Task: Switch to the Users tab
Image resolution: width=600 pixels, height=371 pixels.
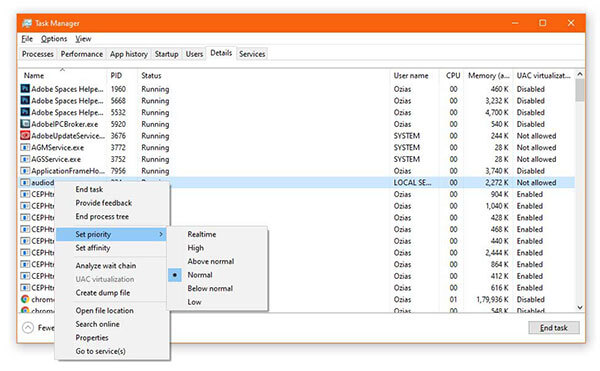Action: click(x=194, y=54)
